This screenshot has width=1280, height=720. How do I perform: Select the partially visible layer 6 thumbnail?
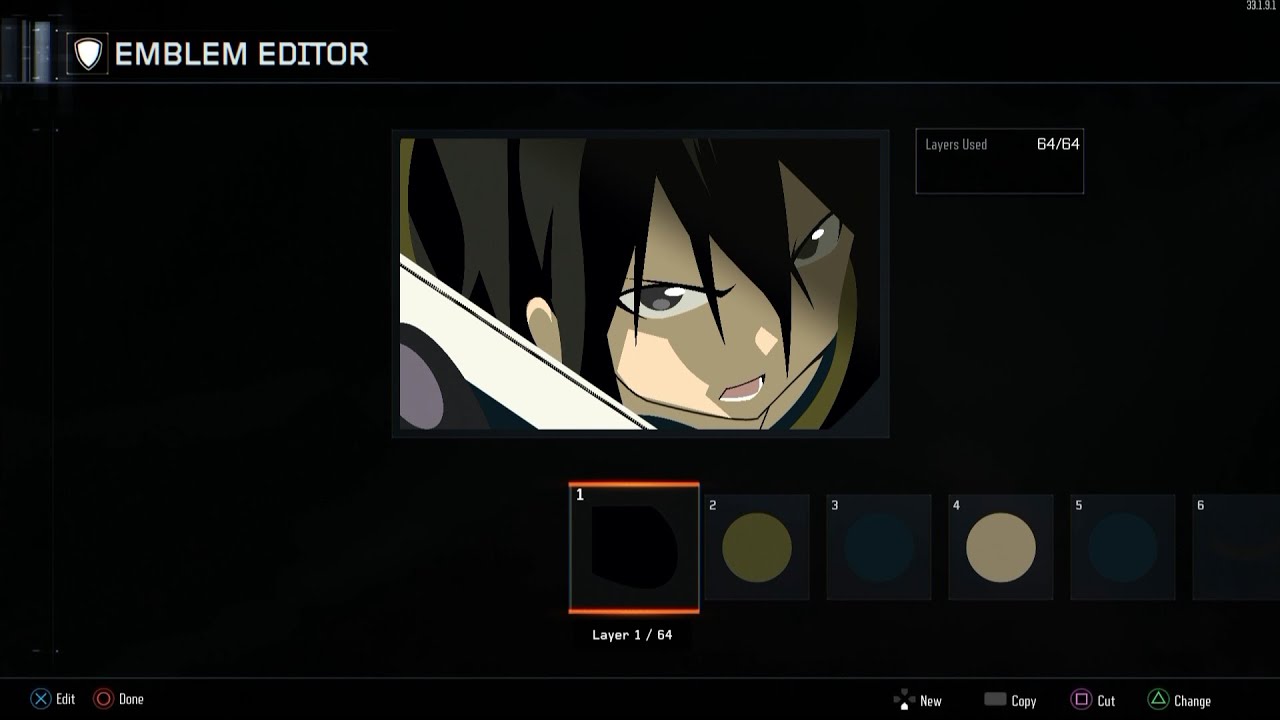[1236, 547]
